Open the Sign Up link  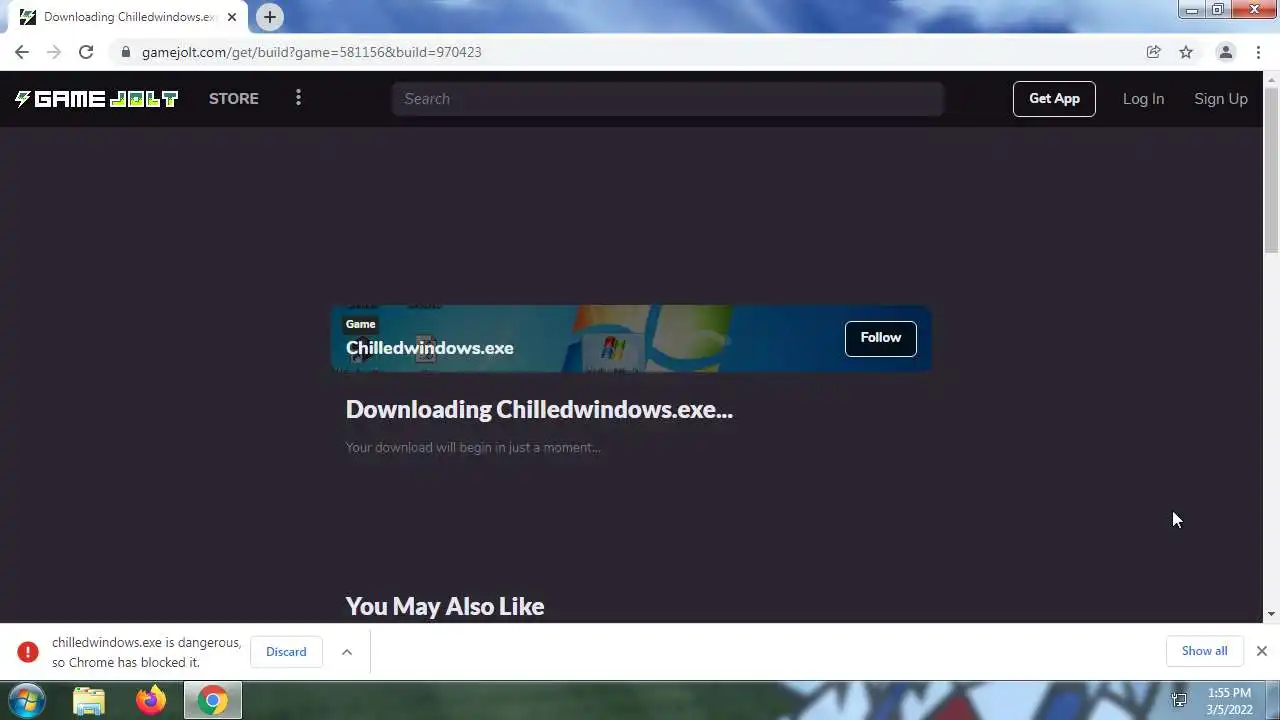pyautogui.click(x=1221, y=98)
